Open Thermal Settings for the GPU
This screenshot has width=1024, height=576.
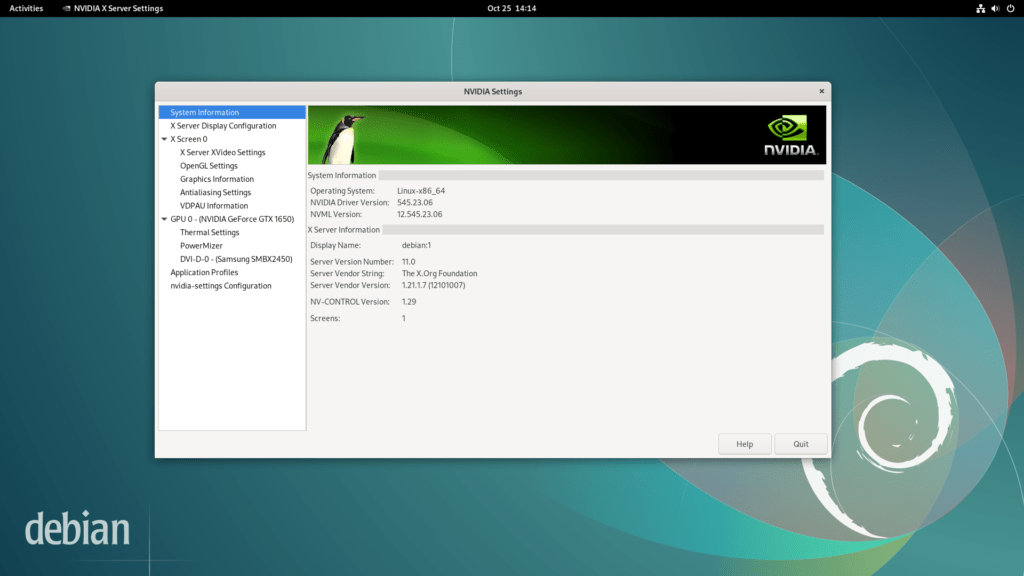pyautogui.click(x=209, y=232)
